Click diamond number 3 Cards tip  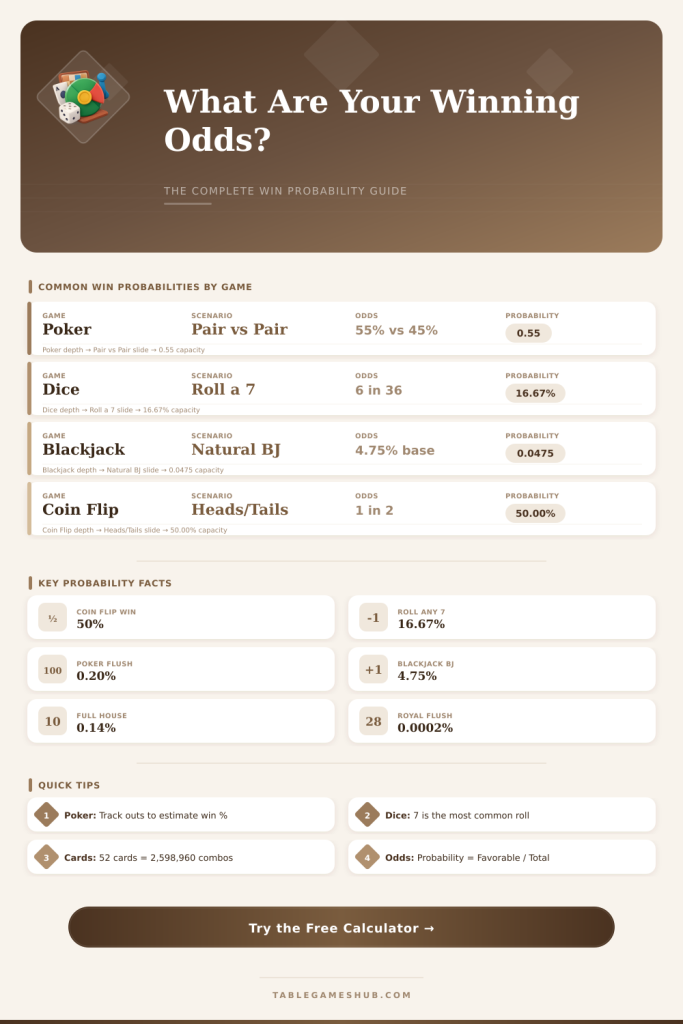coord(46,857)
